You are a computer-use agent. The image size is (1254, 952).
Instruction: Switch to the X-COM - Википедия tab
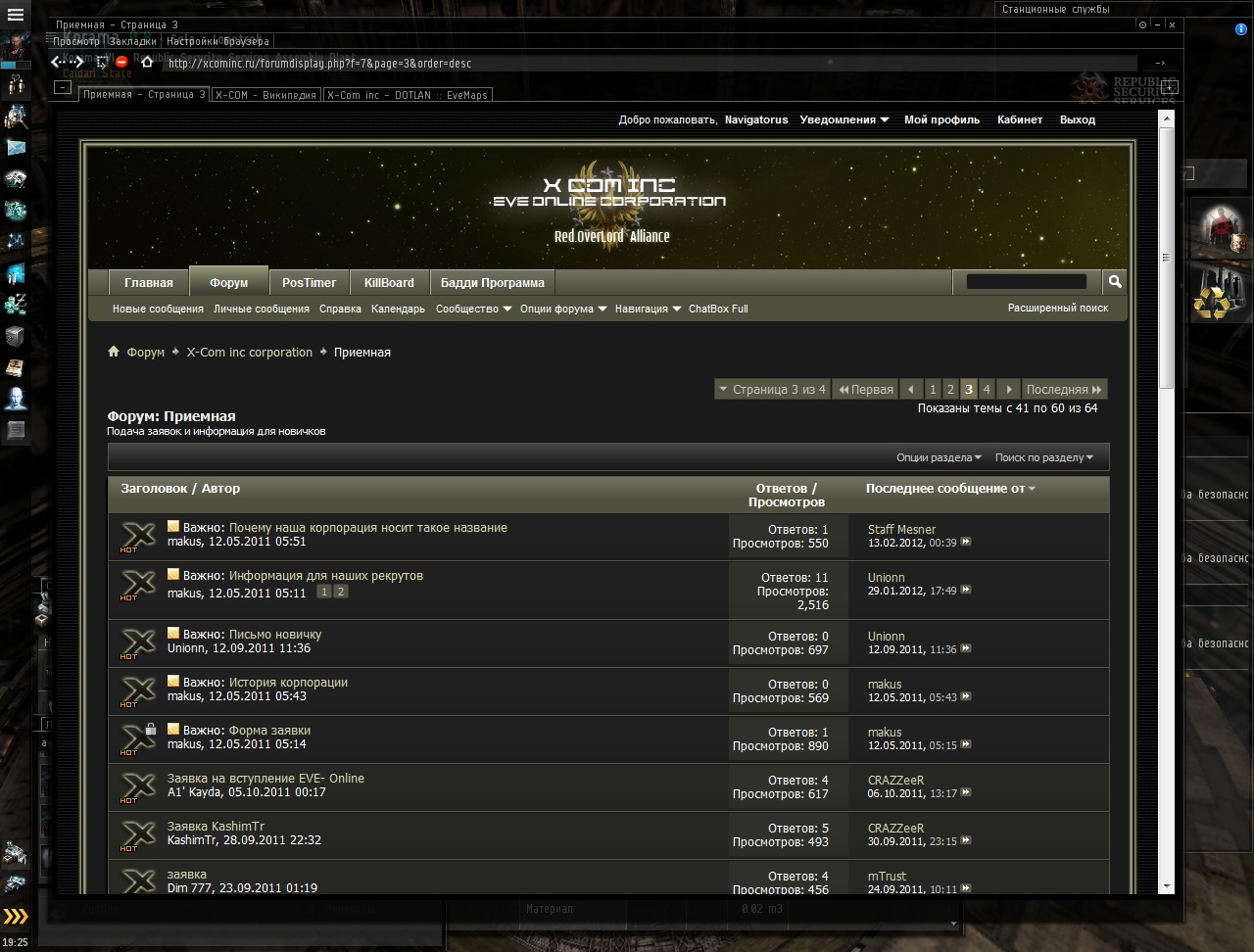pos(265,95)
